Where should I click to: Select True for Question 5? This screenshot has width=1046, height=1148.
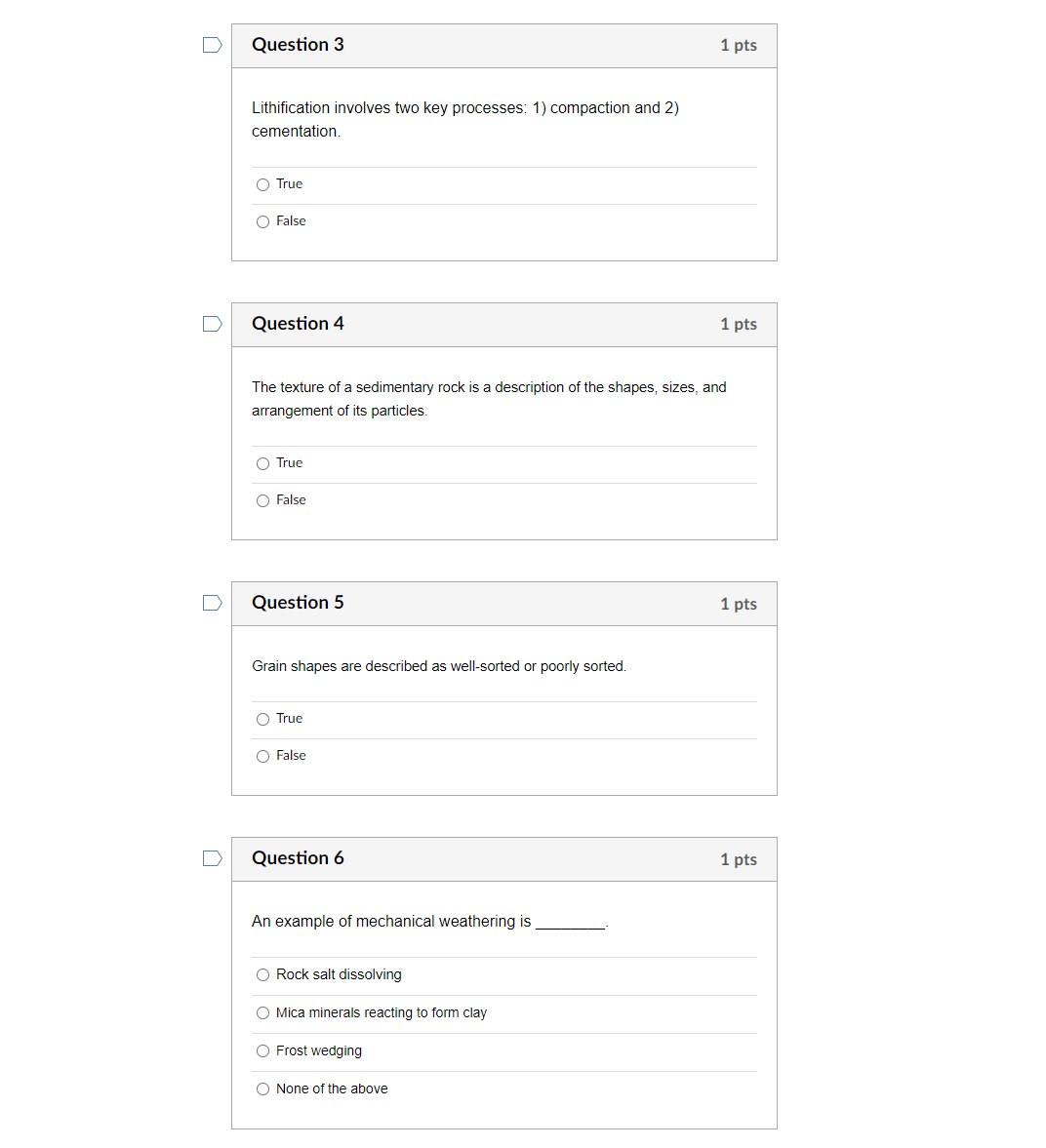click(x=262, y=719)
